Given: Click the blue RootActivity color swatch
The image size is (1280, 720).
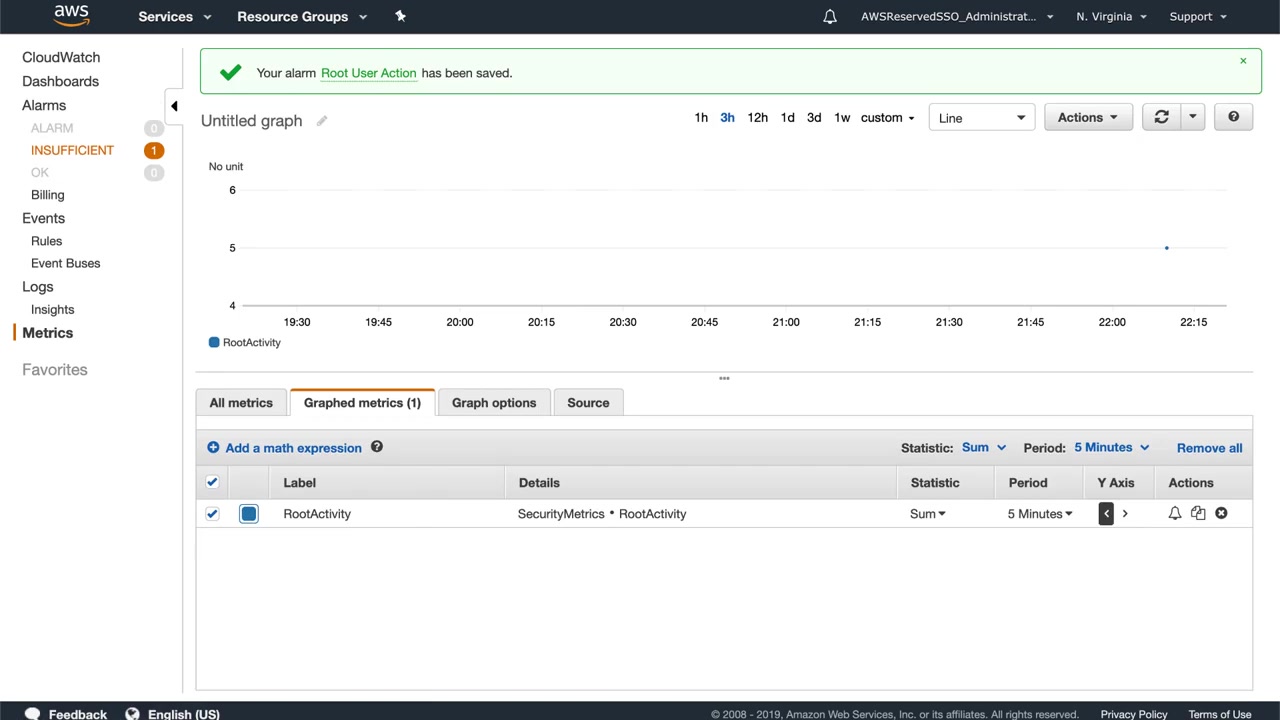Looking at the screenshot, I should pos(249,514).
